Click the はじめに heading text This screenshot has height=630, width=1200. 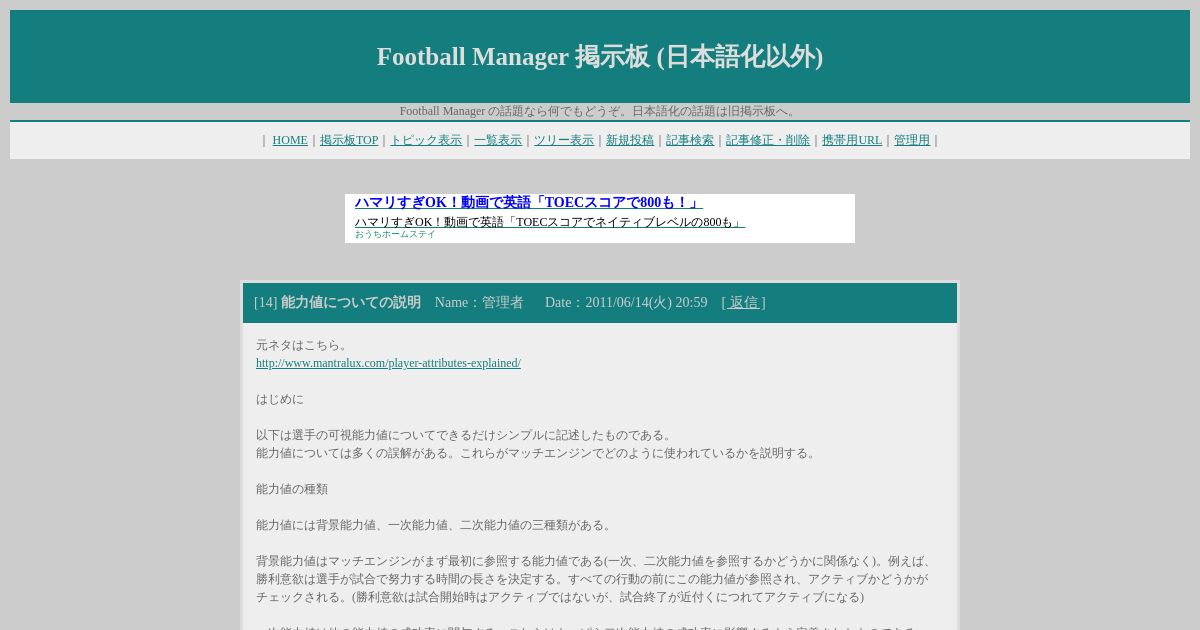(x=280, y=399)
